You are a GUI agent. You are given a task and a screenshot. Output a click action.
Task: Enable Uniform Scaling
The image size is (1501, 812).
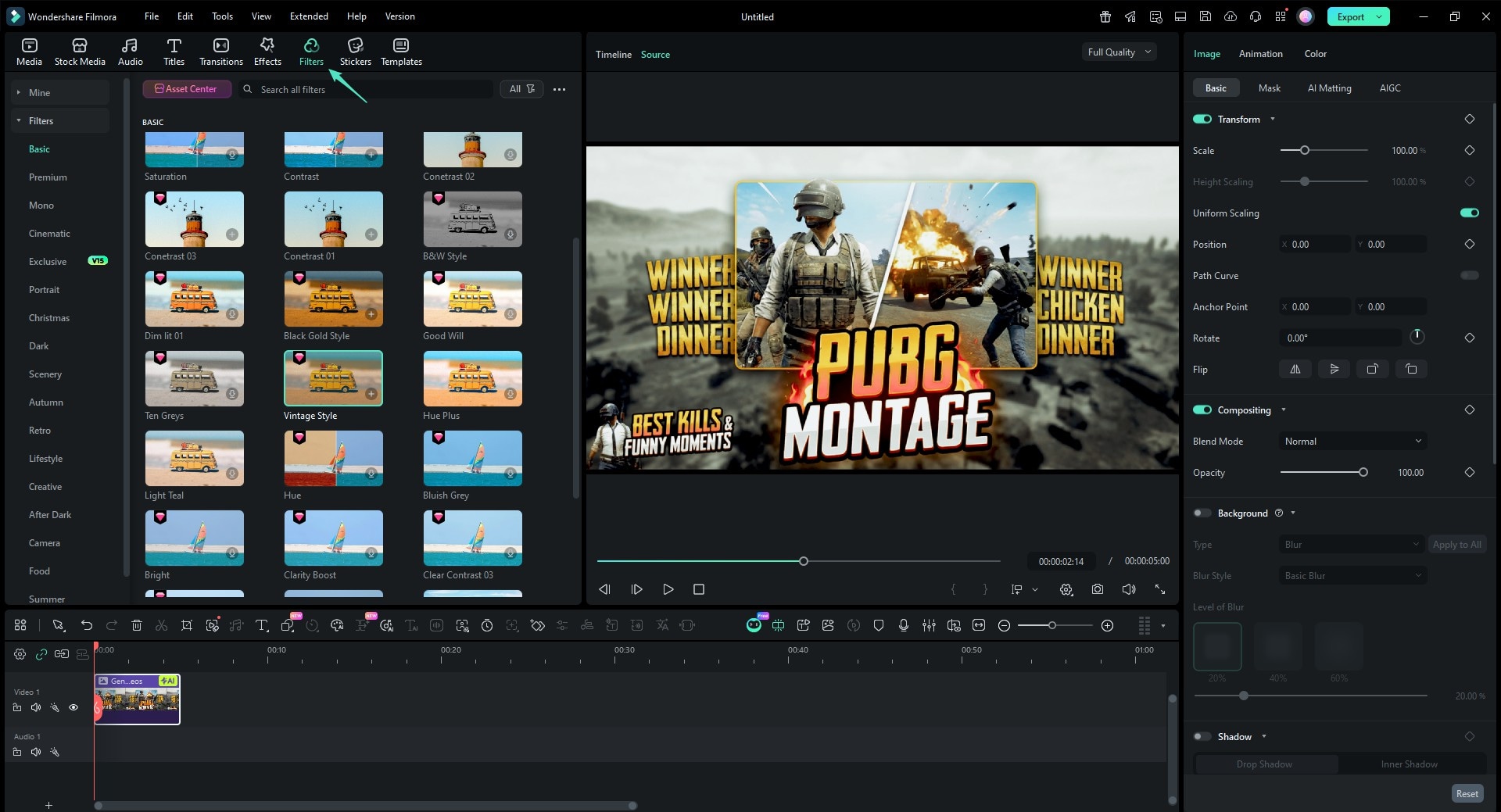[x=1469, y=213]
